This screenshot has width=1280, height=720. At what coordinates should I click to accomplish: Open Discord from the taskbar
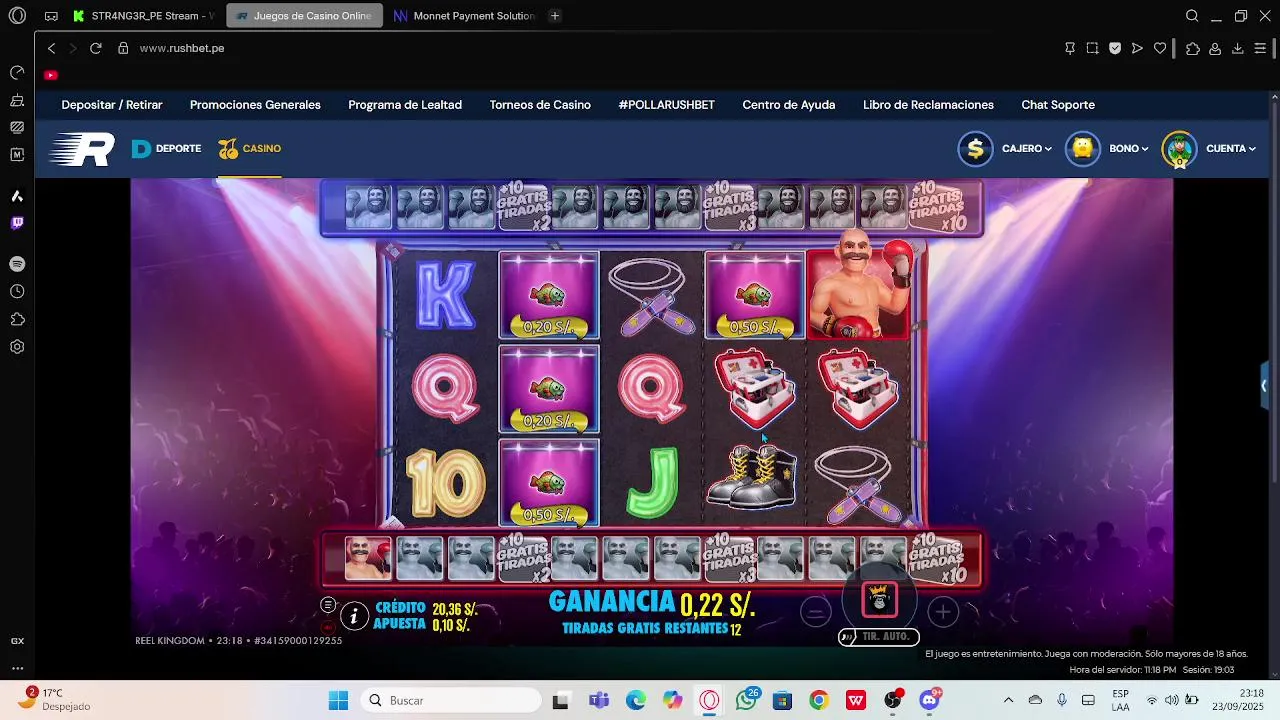coord(929,700)
